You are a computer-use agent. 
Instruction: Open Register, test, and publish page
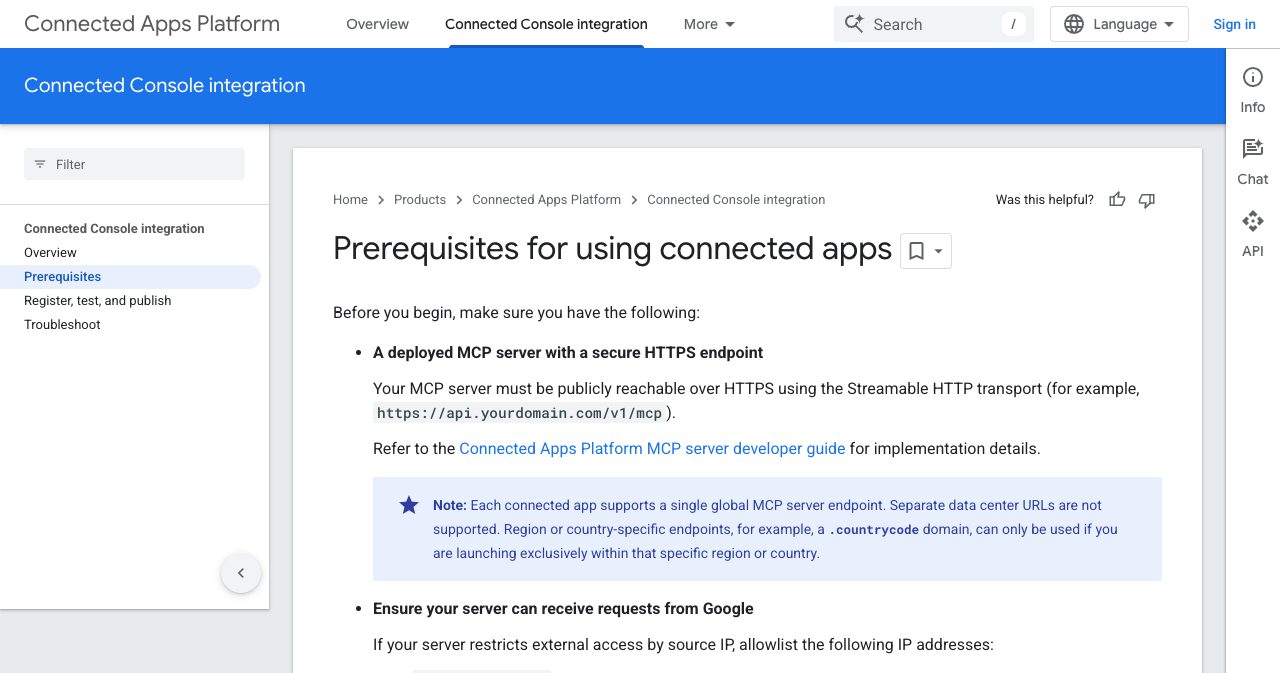pyautogui.click(x=97, y=301)
